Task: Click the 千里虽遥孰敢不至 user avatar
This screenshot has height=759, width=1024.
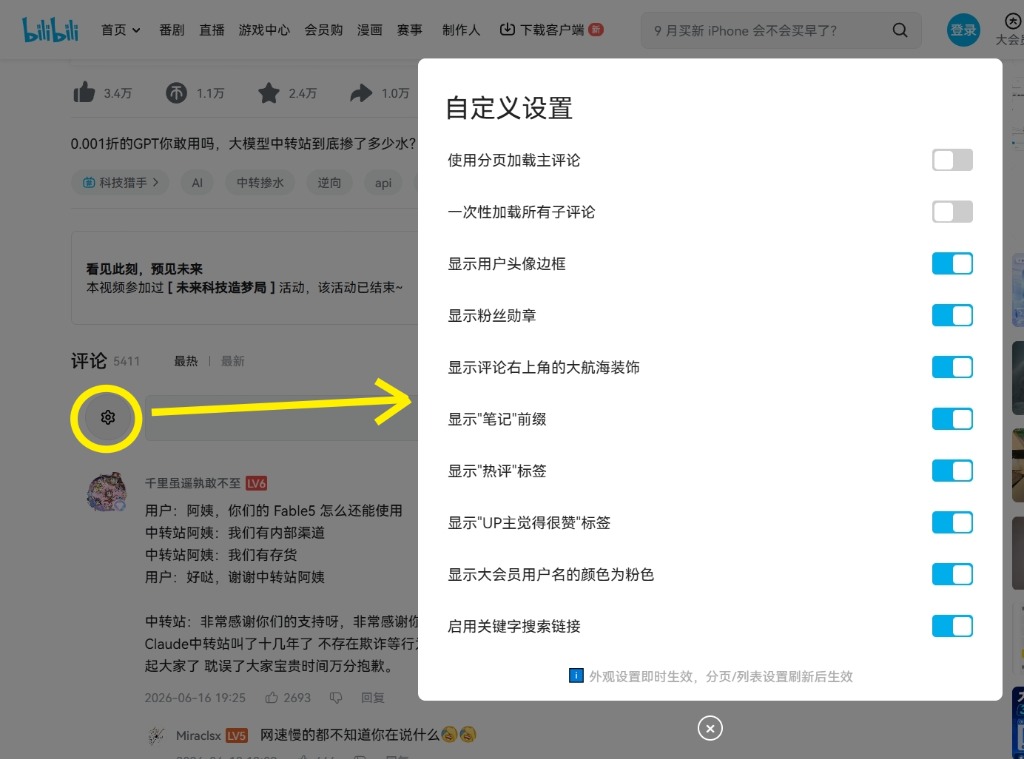Action: click(106, 492)
